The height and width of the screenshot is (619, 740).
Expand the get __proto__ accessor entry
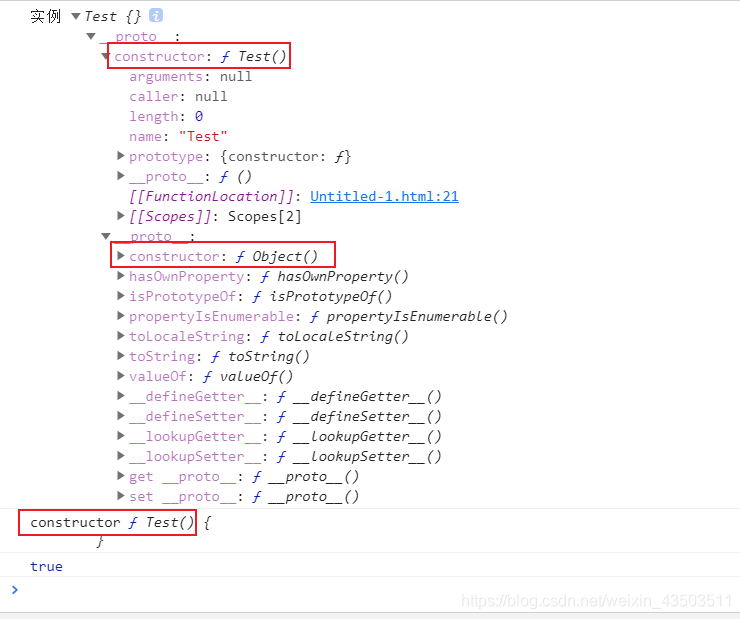[x=121, y=476]
